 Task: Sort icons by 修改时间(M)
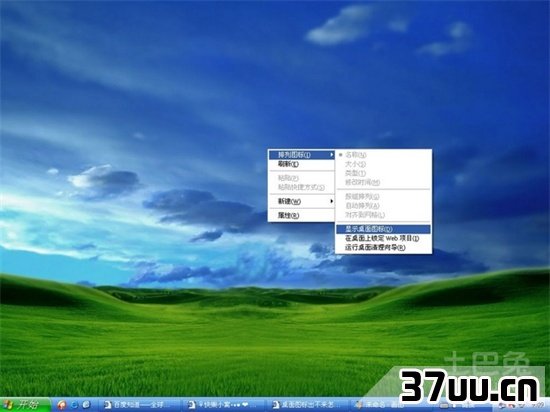[x=383, y=182]
